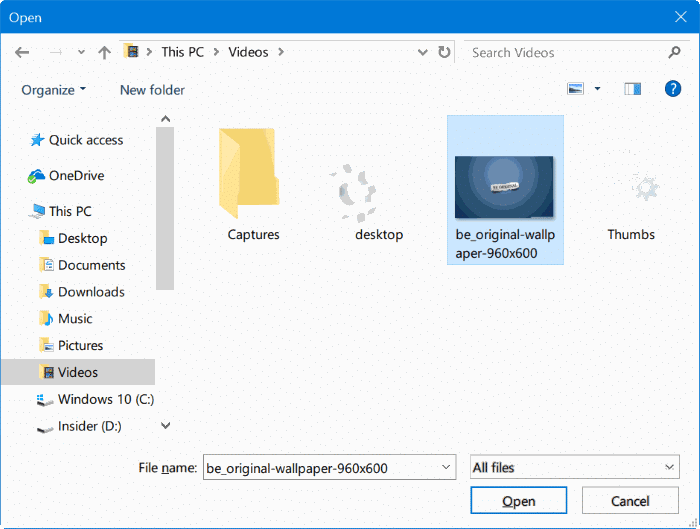
Task: Select This PC in the navigation pane
Action: [70, 211]
